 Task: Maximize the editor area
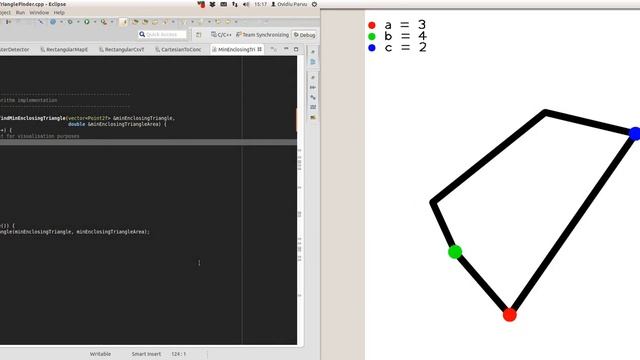tap(296, 49)
